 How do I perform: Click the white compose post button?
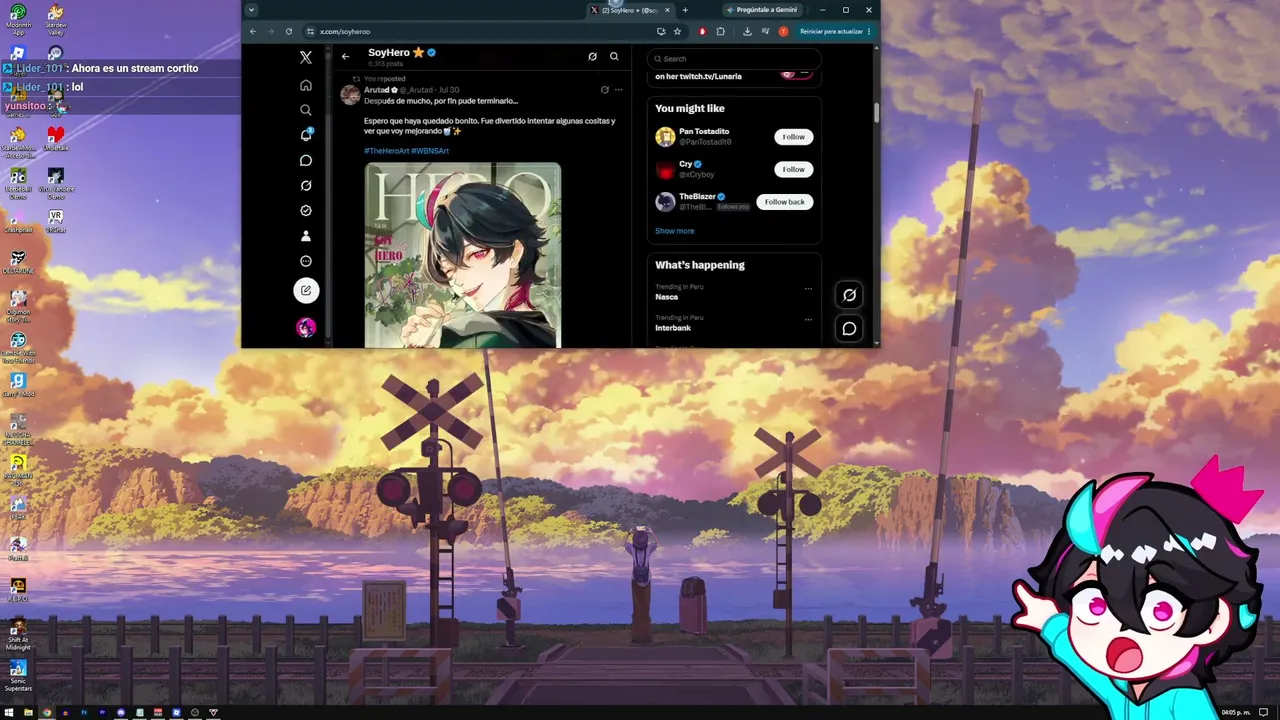pos(306,290)
